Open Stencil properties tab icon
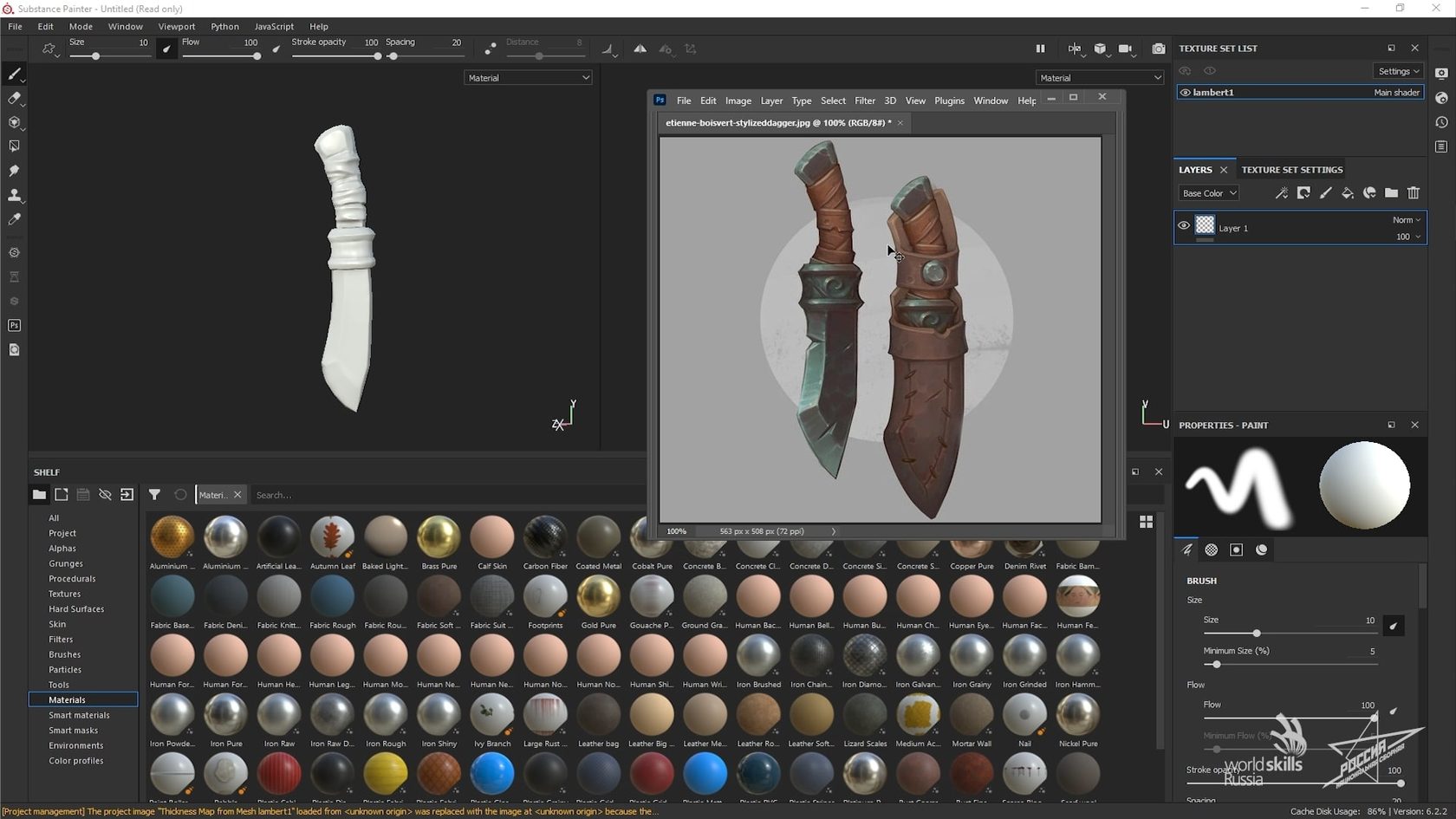Screen dimensions: 1456x819 click(1237, 549)
